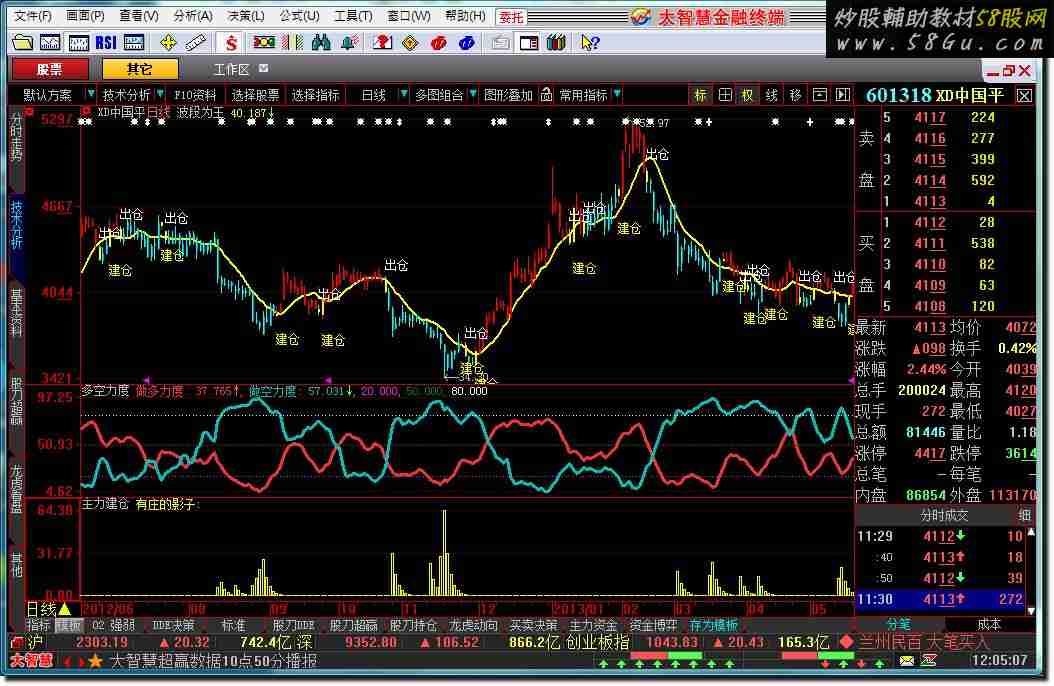
Task: Close the 601318 quote side panel
Action: [x=1024, y=95]
